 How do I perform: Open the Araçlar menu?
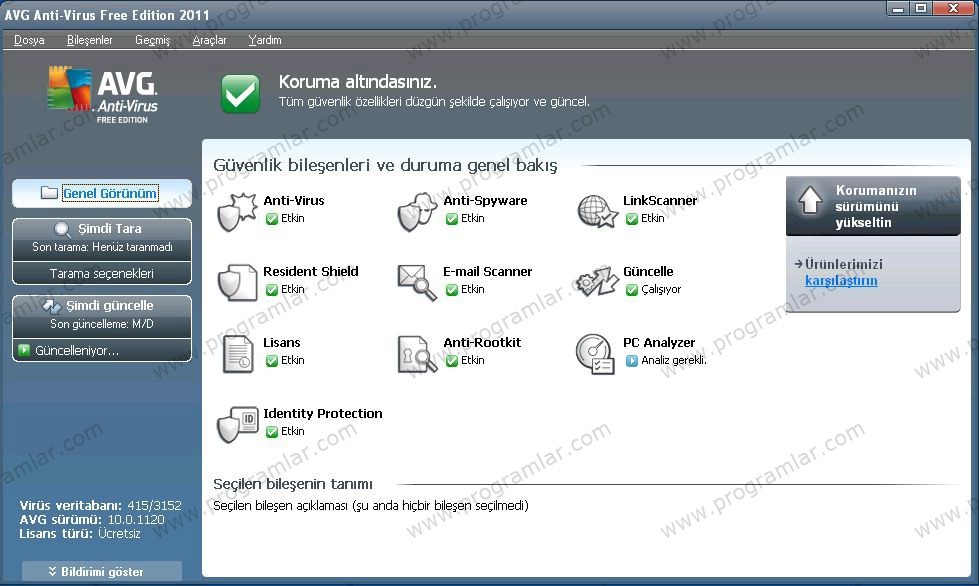pyautogui.click(x=209, y=40)
